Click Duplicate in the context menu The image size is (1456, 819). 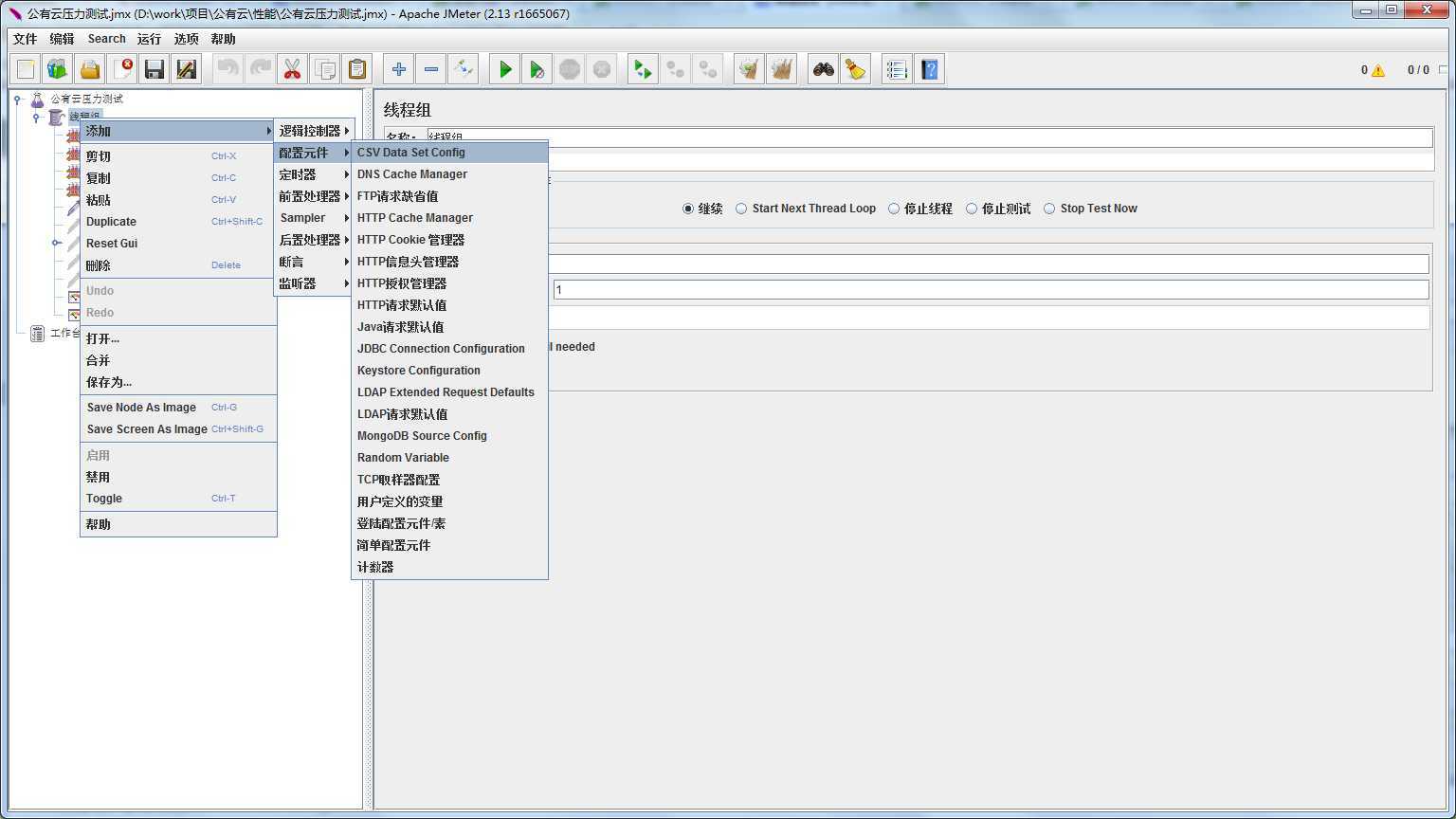(x=178, y=222)
